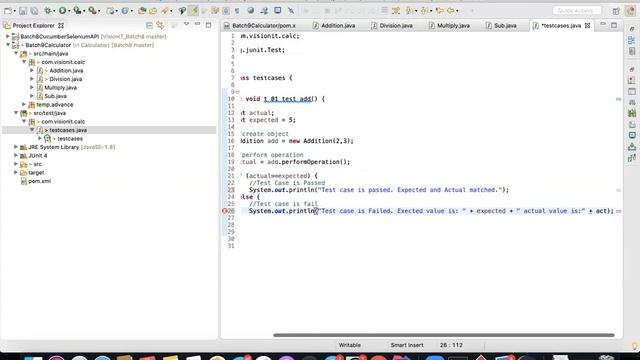This screenshot has height=360, width=640.
Task: Select Division.java in Project Explorer
Action: coord(65,79)
